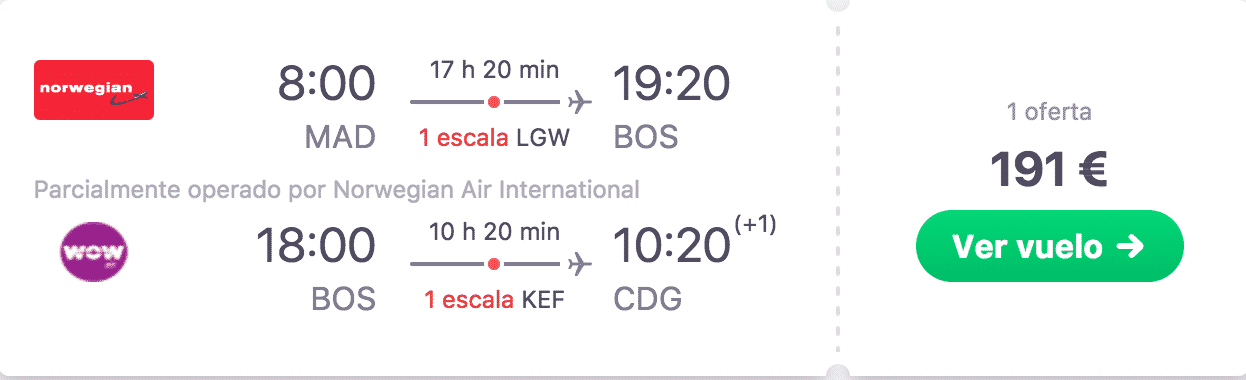
Task: Select the 1 escala KEF label
Action: coord(494,300)
